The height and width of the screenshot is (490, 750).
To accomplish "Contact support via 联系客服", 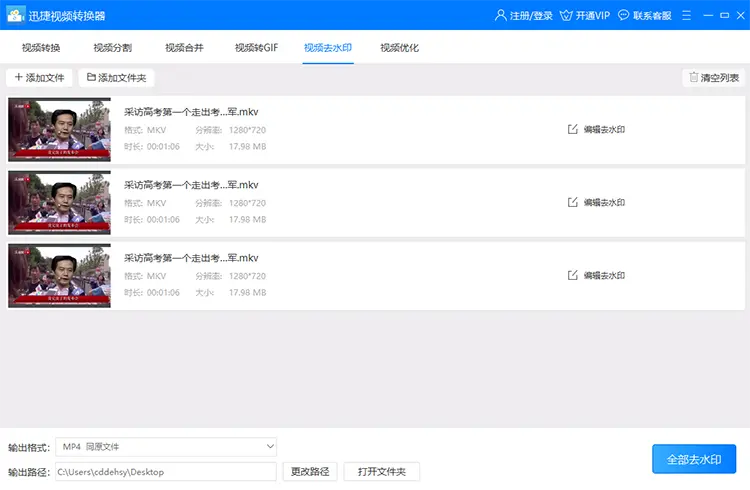I will 644,15.
